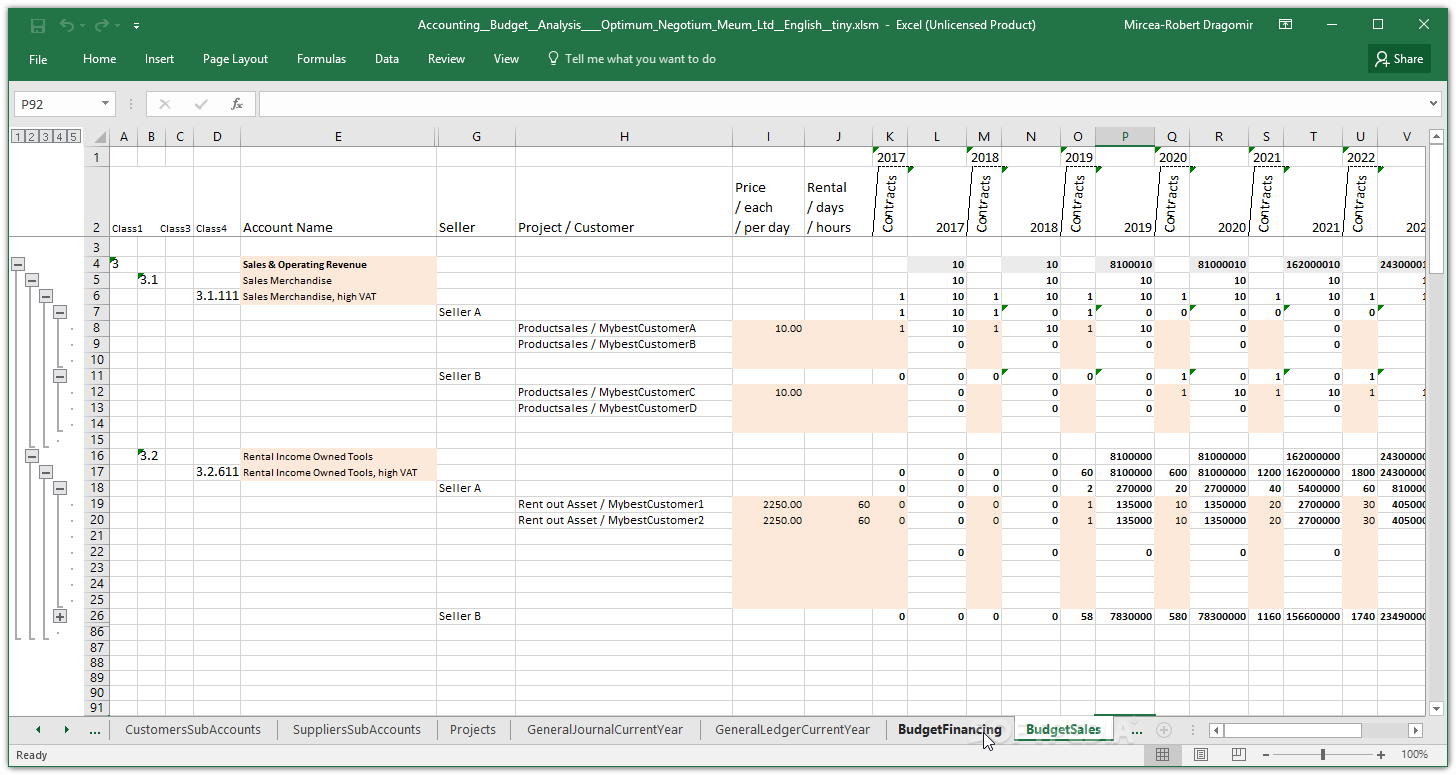This screenshot has height=775, width=1456.
Task: Show outline level 4
Action: pyautogui.click(x=60, y=137)
